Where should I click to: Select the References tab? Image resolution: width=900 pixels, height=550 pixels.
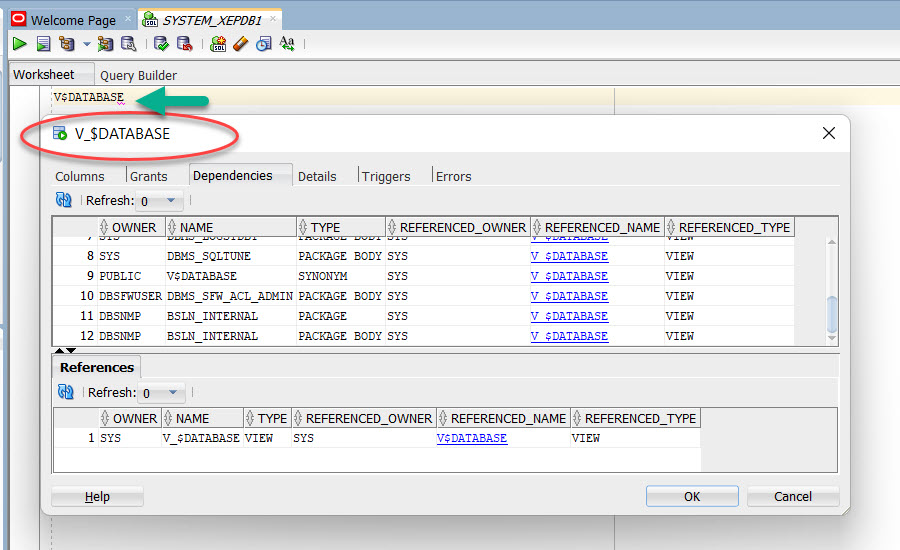96,367
